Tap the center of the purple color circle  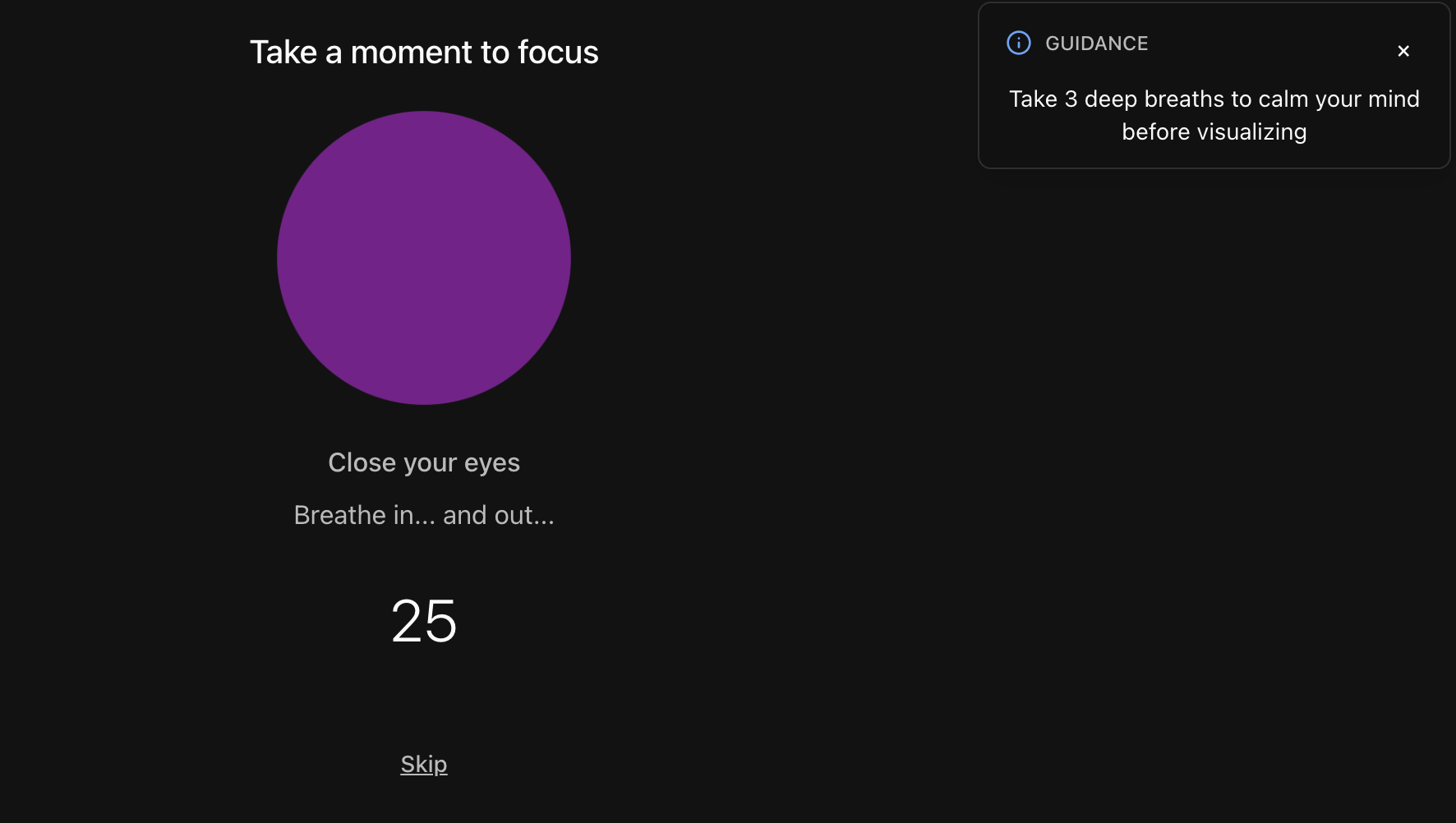click(424, 258)
